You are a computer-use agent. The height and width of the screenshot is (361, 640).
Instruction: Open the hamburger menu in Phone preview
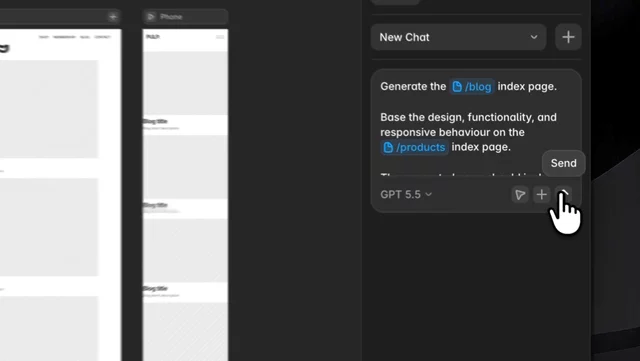coord(220,37)
